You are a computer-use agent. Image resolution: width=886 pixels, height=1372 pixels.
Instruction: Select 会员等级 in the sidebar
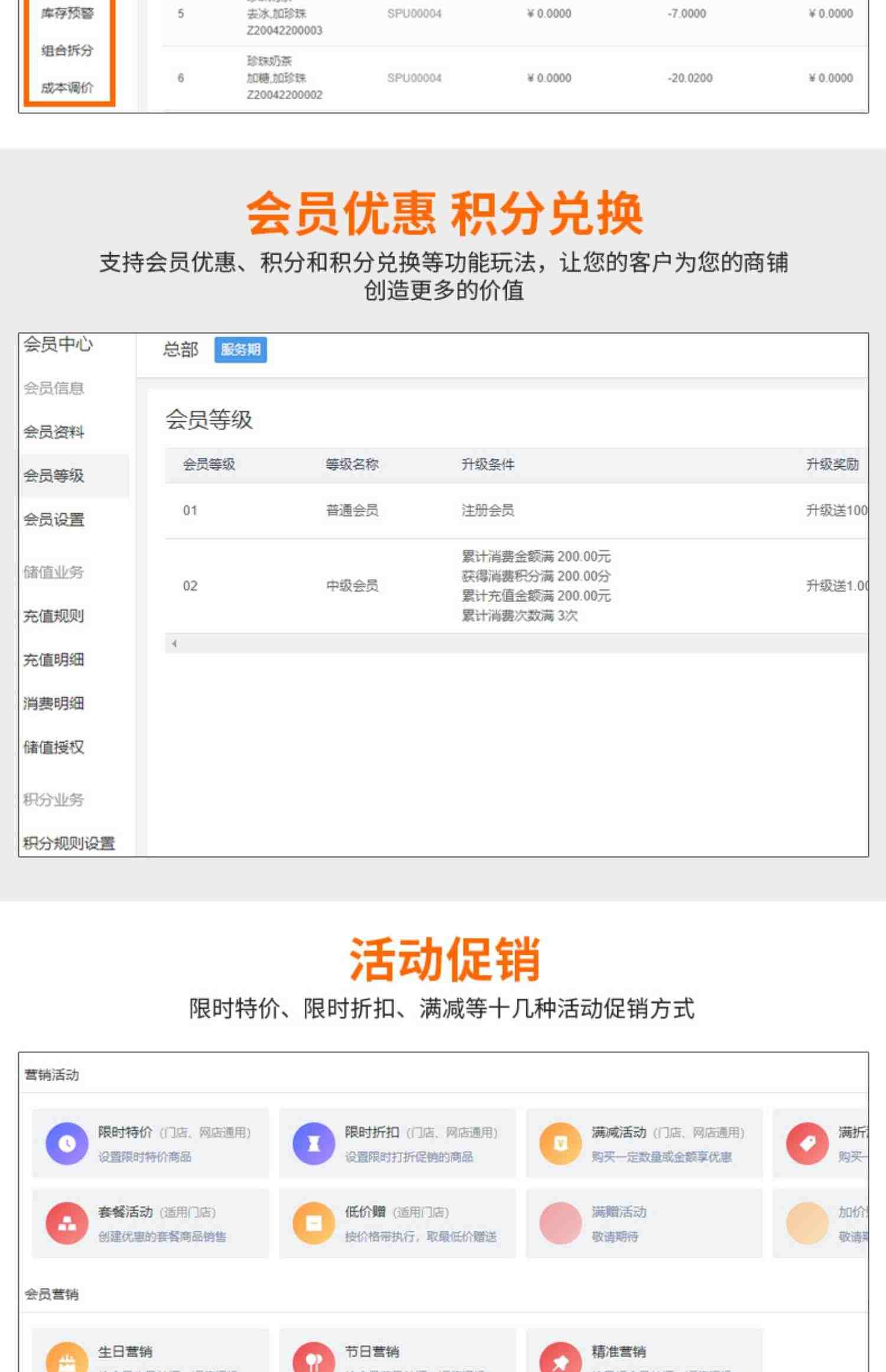pyautogui.click(x=54, y=476)
